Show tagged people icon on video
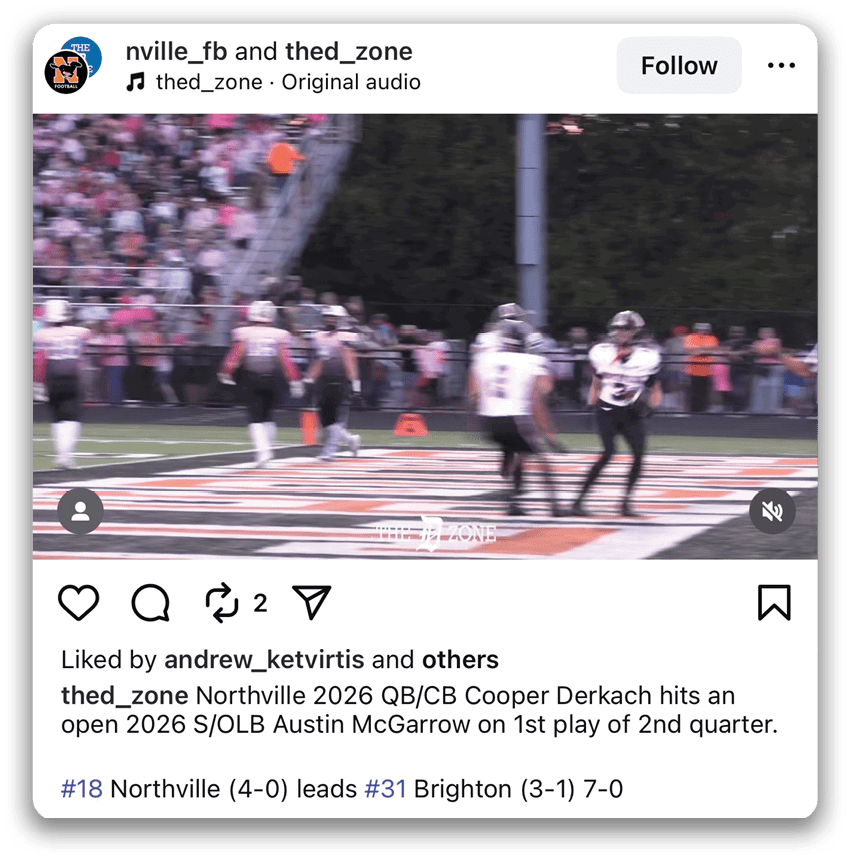The width and height of the screenshot is (851, 862). tap(80, 511)
